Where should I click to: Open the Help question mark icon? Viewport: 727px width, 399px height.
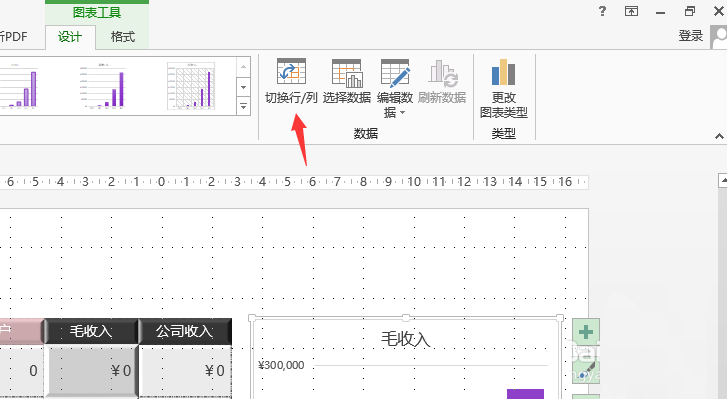602,11
